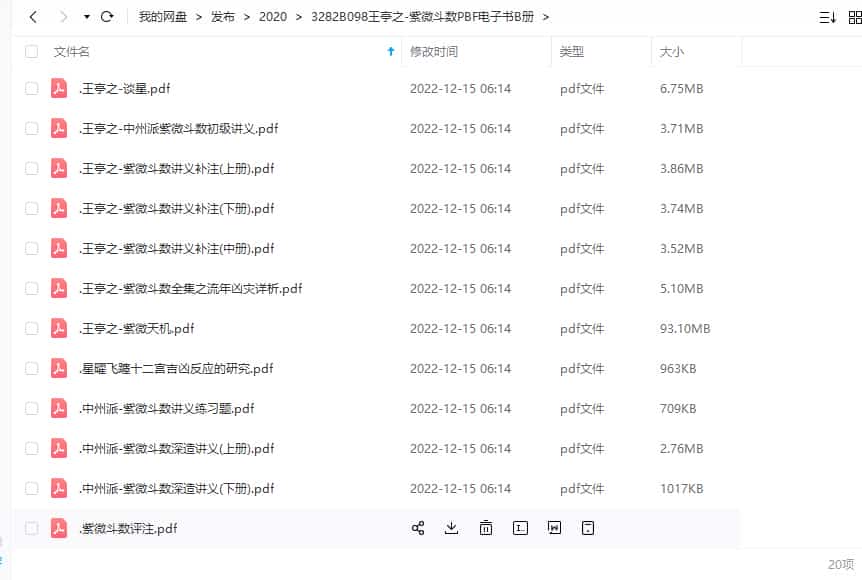862x580 pixels.
Task: Open the sorting options icon near top right
Action: pyautogui.click(x=824, y=17)
